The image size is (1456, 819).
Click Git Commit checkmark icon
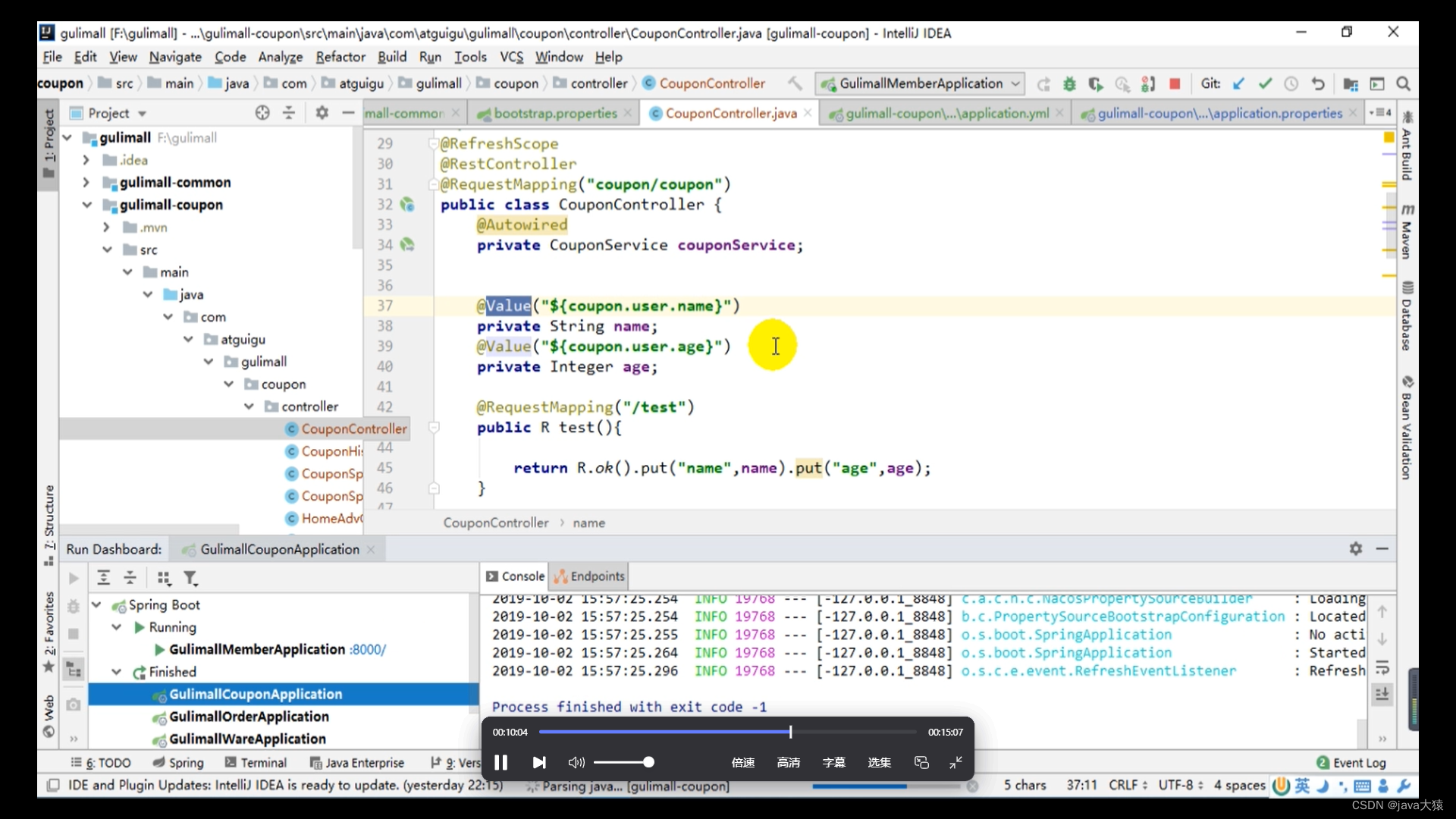tap(1265, 83)
